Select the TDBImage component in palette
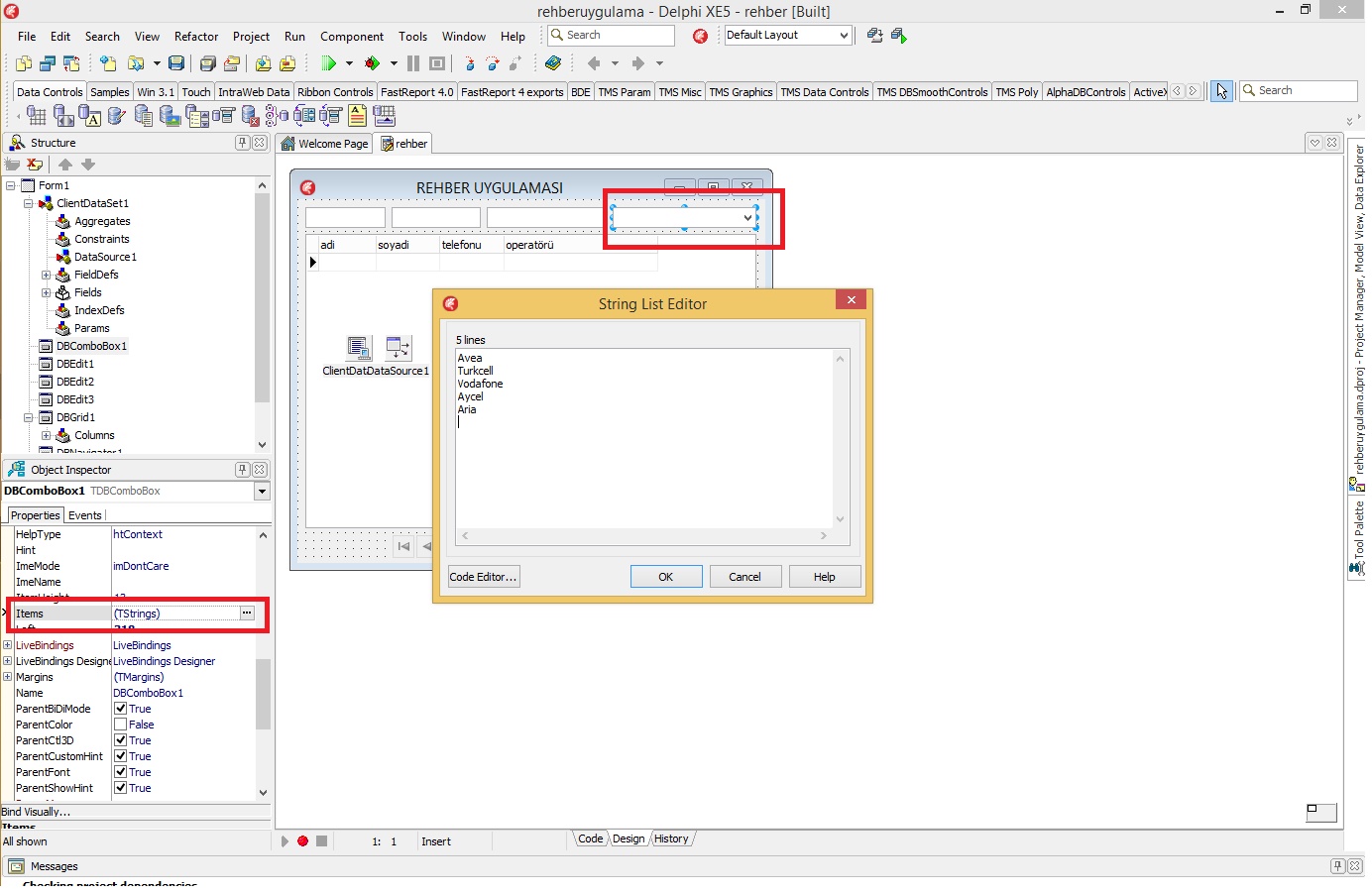 (x=171, y=116)
